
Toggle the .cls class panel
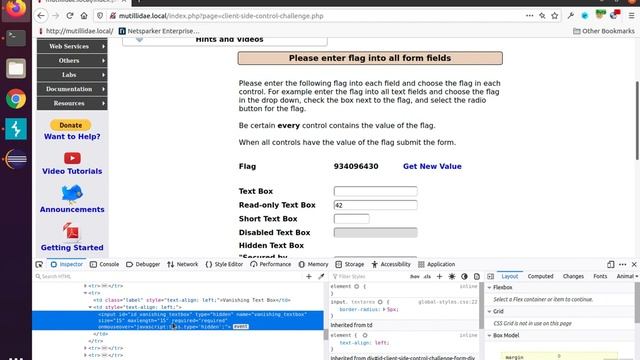click(427, 276)
